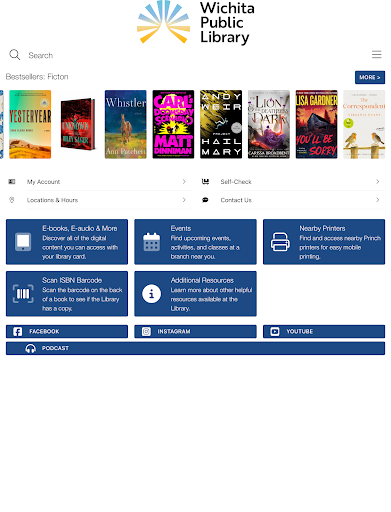Open the Contact Us menu row
The width and height of the screenshot is (391, 512).
pos(292,200)
